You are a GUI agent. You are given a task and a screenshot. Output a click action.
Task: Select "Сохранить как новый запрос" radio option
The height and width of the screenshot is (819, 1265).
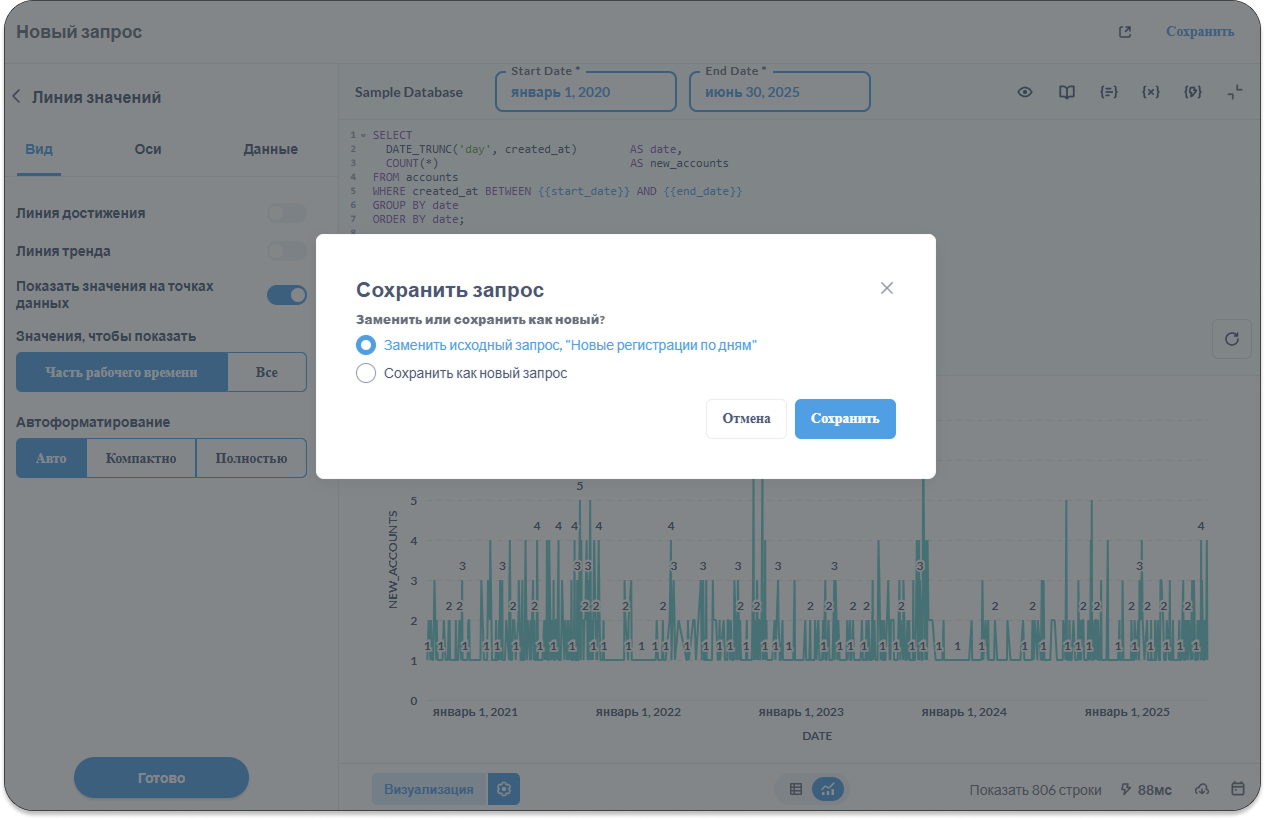coord(366,373)
